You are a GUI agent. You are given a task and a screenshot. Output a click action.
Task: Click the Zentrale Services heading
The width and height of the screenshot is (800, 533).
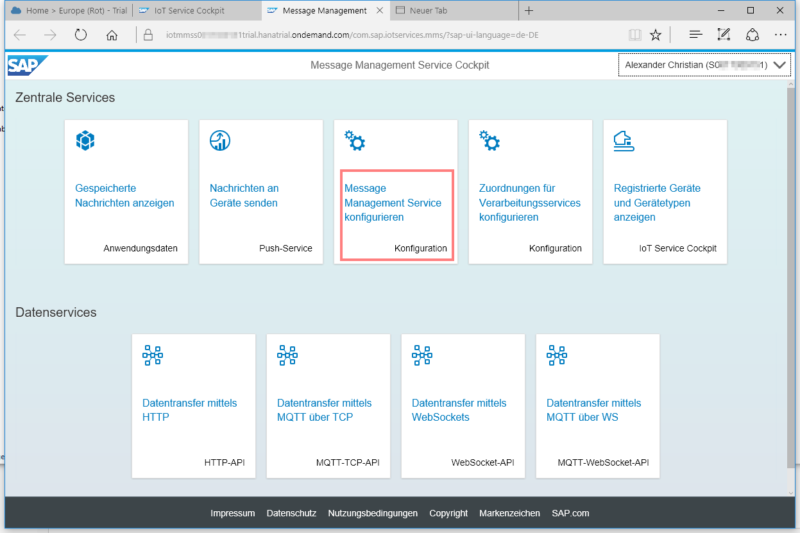[x=65, y=97]
